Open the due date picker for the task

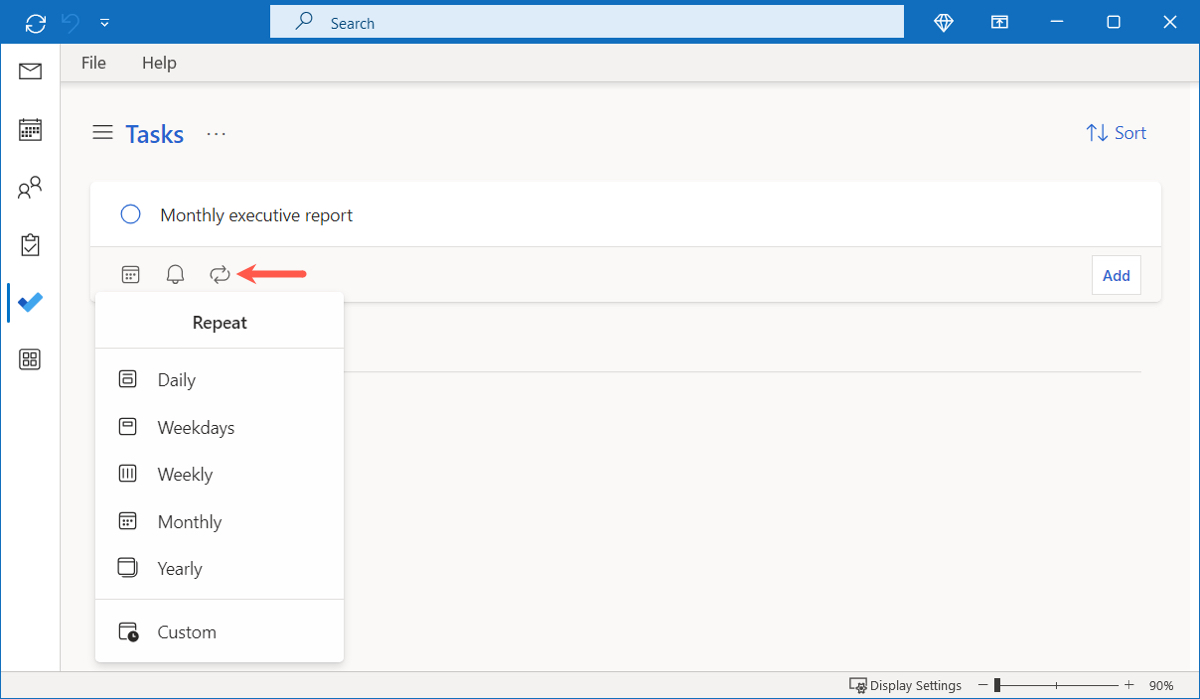[x=130, y=273]
